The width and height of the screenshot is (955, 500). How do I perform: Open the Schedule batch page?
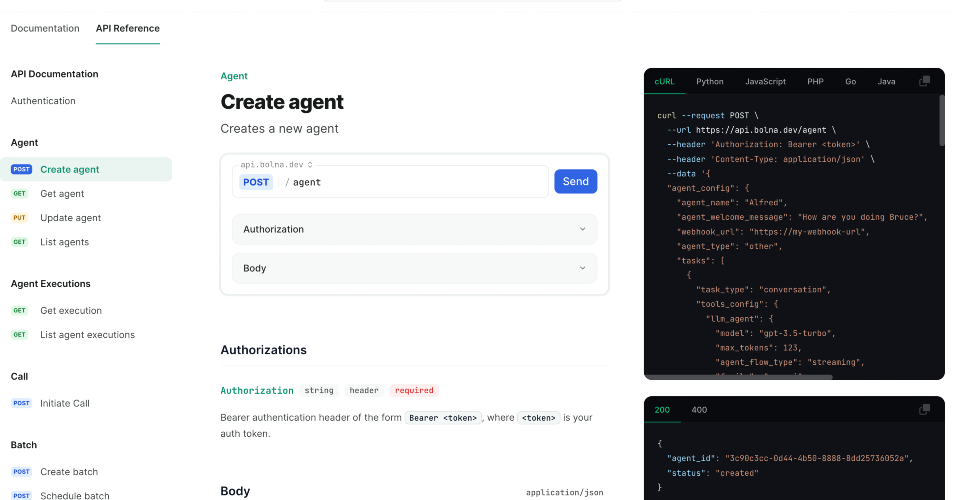coord(75,496)
